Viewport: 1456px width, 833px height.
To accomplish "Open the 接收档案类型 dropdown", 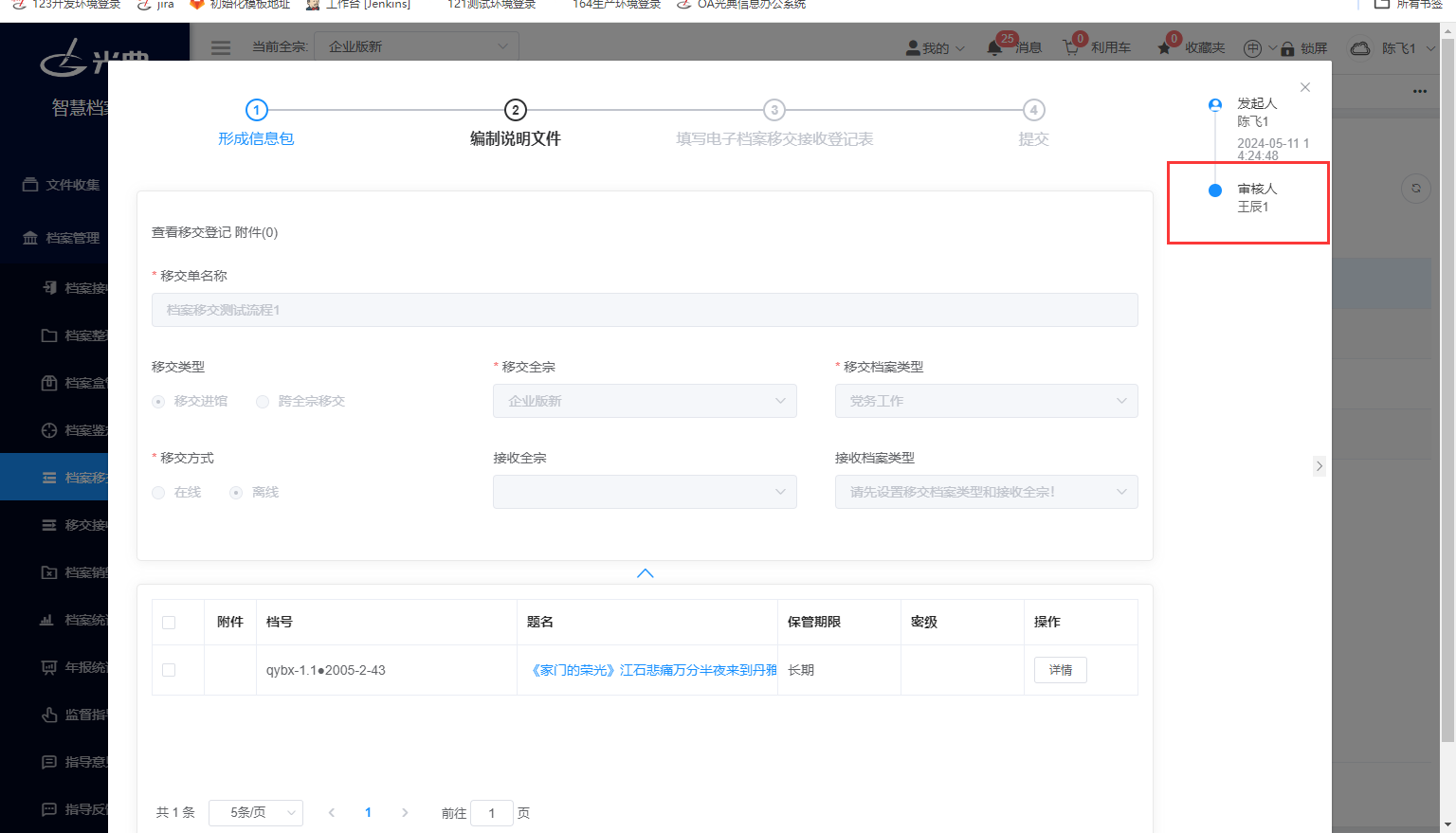I will click(x=986, y=492).
